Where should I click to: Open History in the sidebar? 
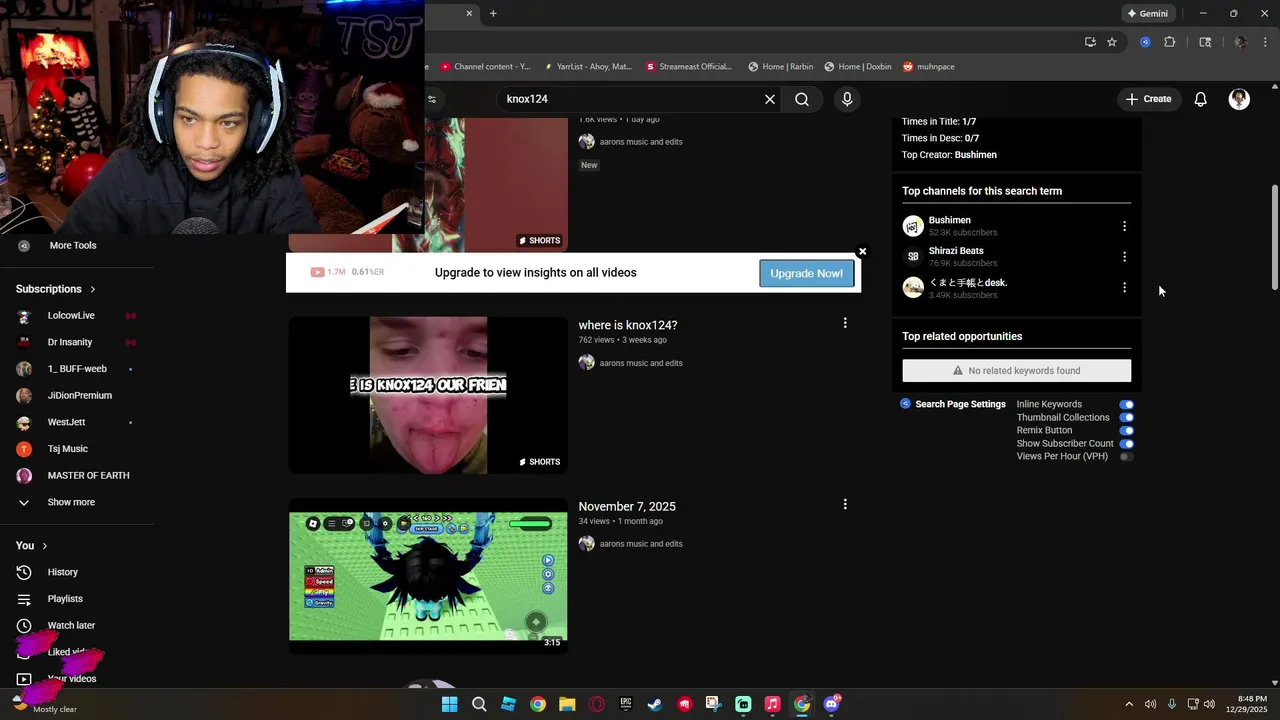[62, 572]
